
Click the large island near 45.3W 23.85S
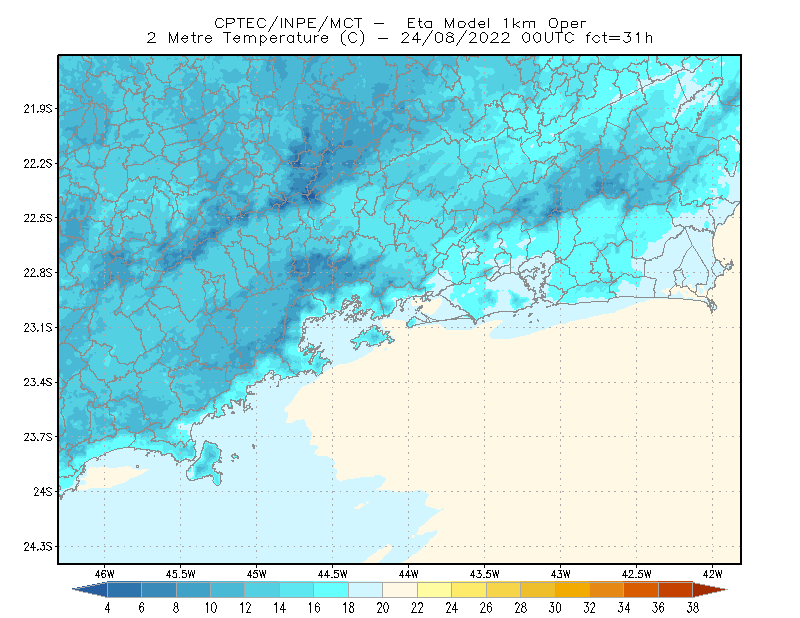(205, 463)
